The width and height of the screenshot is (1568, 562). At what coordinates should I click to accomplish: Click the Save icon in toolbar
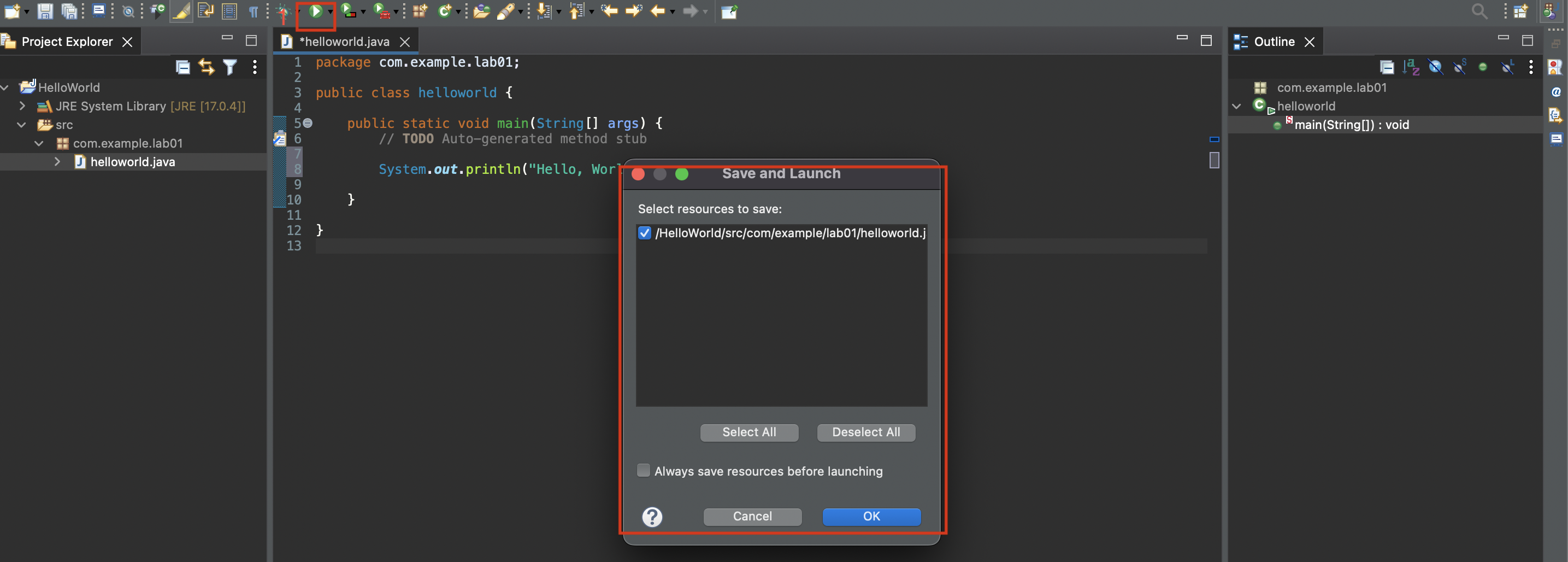pos(44,11)
